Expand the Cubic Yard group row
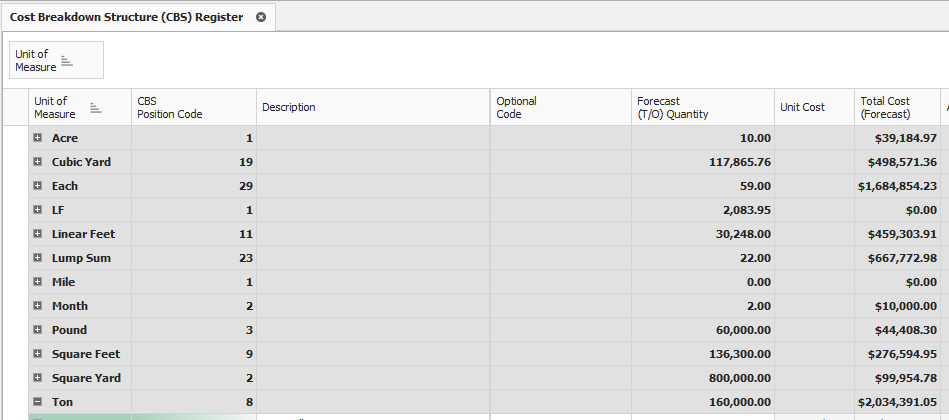This screenshot has height=420, width=949. click(x=37, y=162)
